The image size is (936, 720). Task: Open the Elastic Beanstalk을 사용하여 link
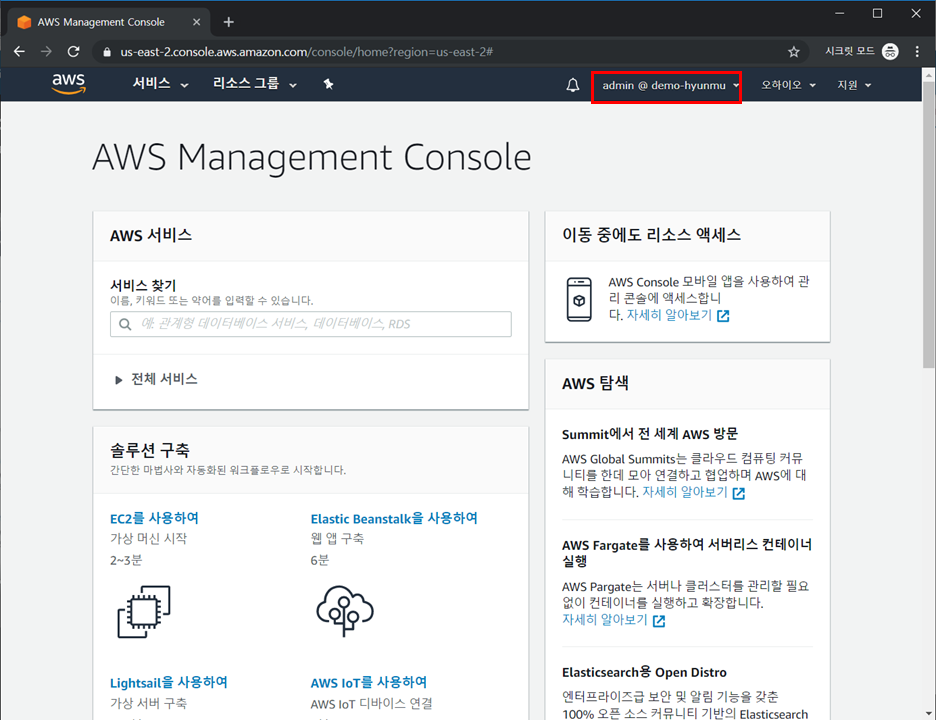[394, 518]
